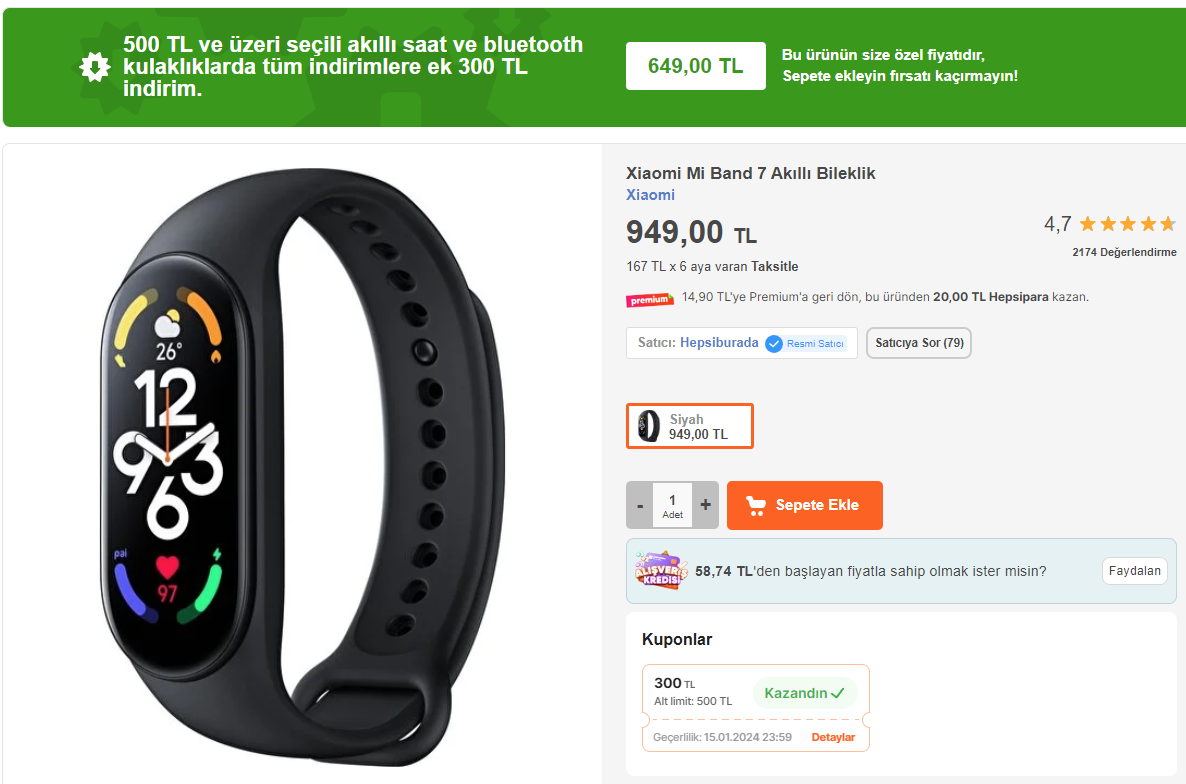Viewport: 1186px width, 784px height.
Task: Click the Faydalan button
Action: [1135, 571]
